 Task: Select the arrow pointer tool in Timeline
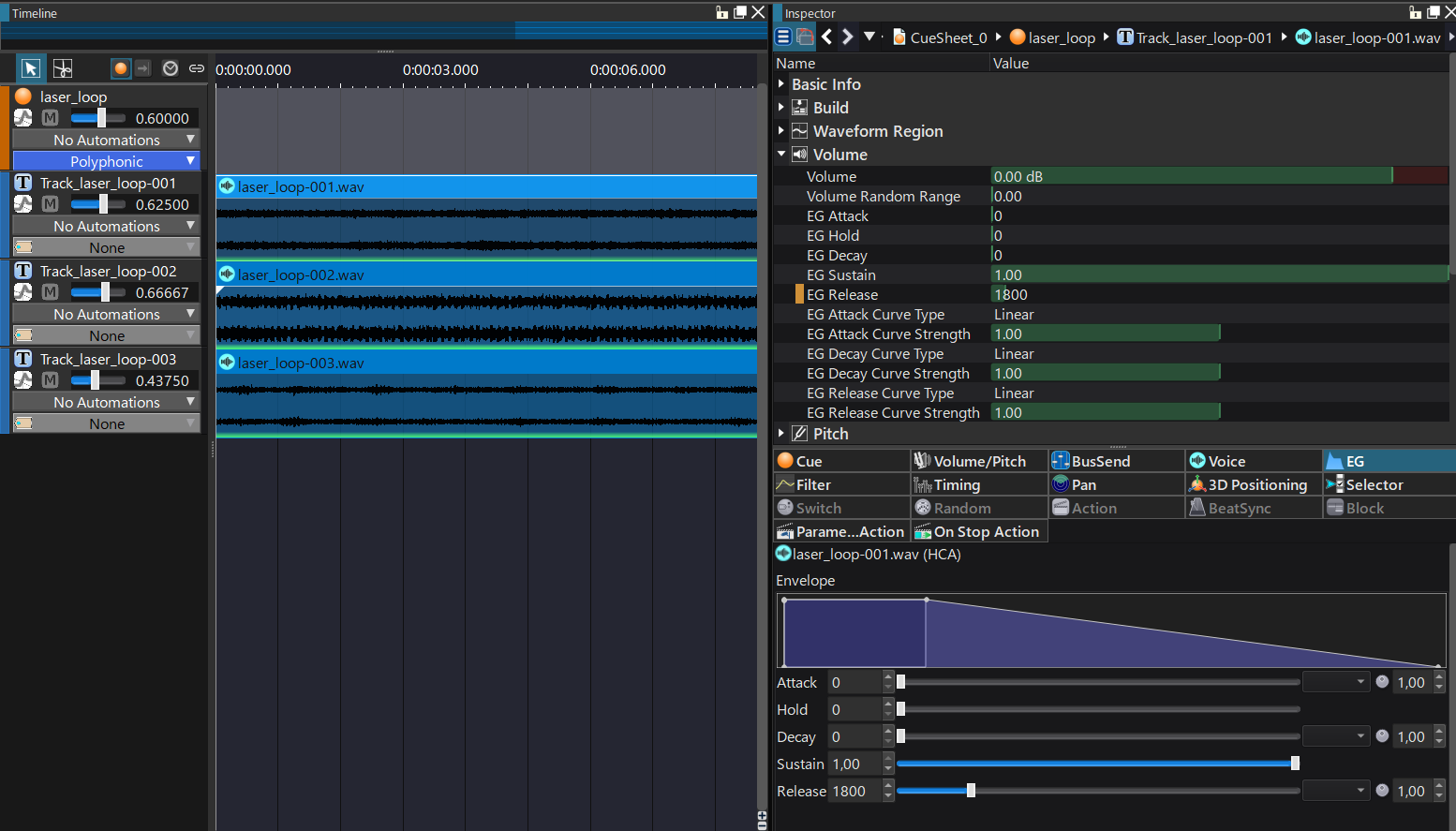tap(31, 68)
